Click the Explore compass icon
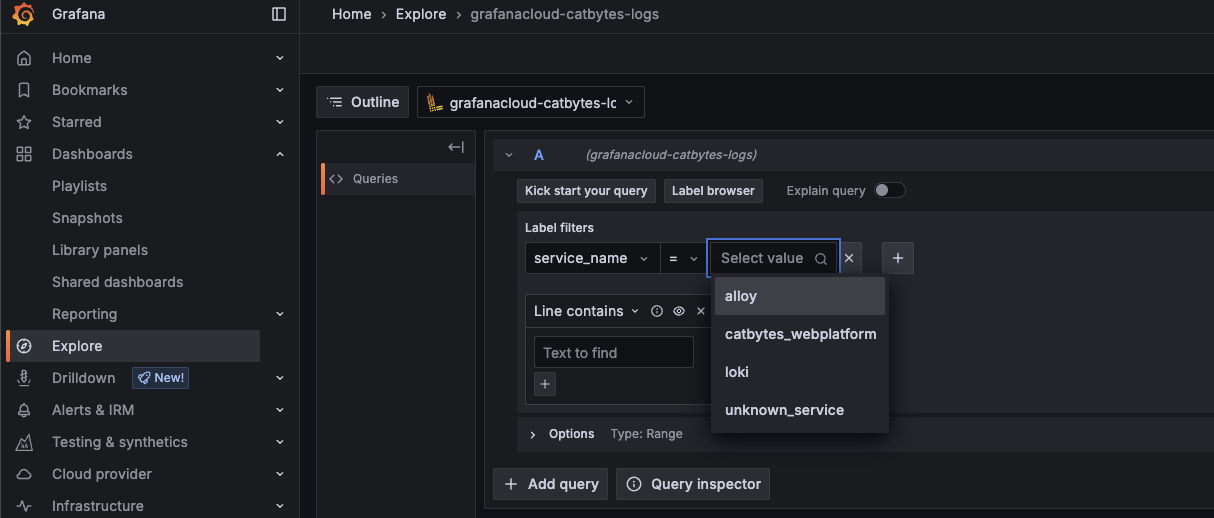The image size is (1214, 518). pyautogui.click(x=24, y=346)
